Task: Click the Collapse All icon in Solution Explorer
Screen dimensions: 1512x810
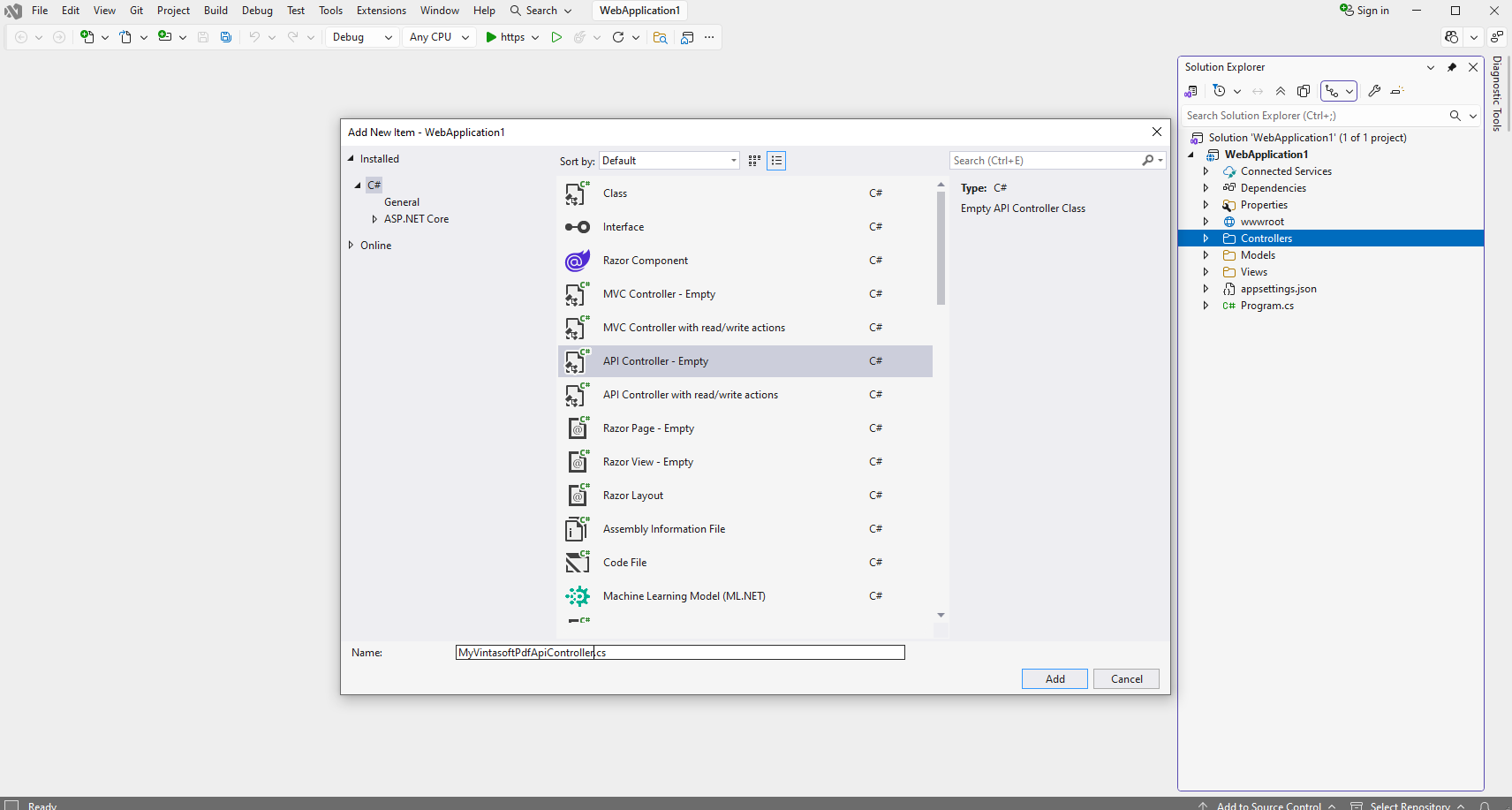Action: (x=1281, y=91)
